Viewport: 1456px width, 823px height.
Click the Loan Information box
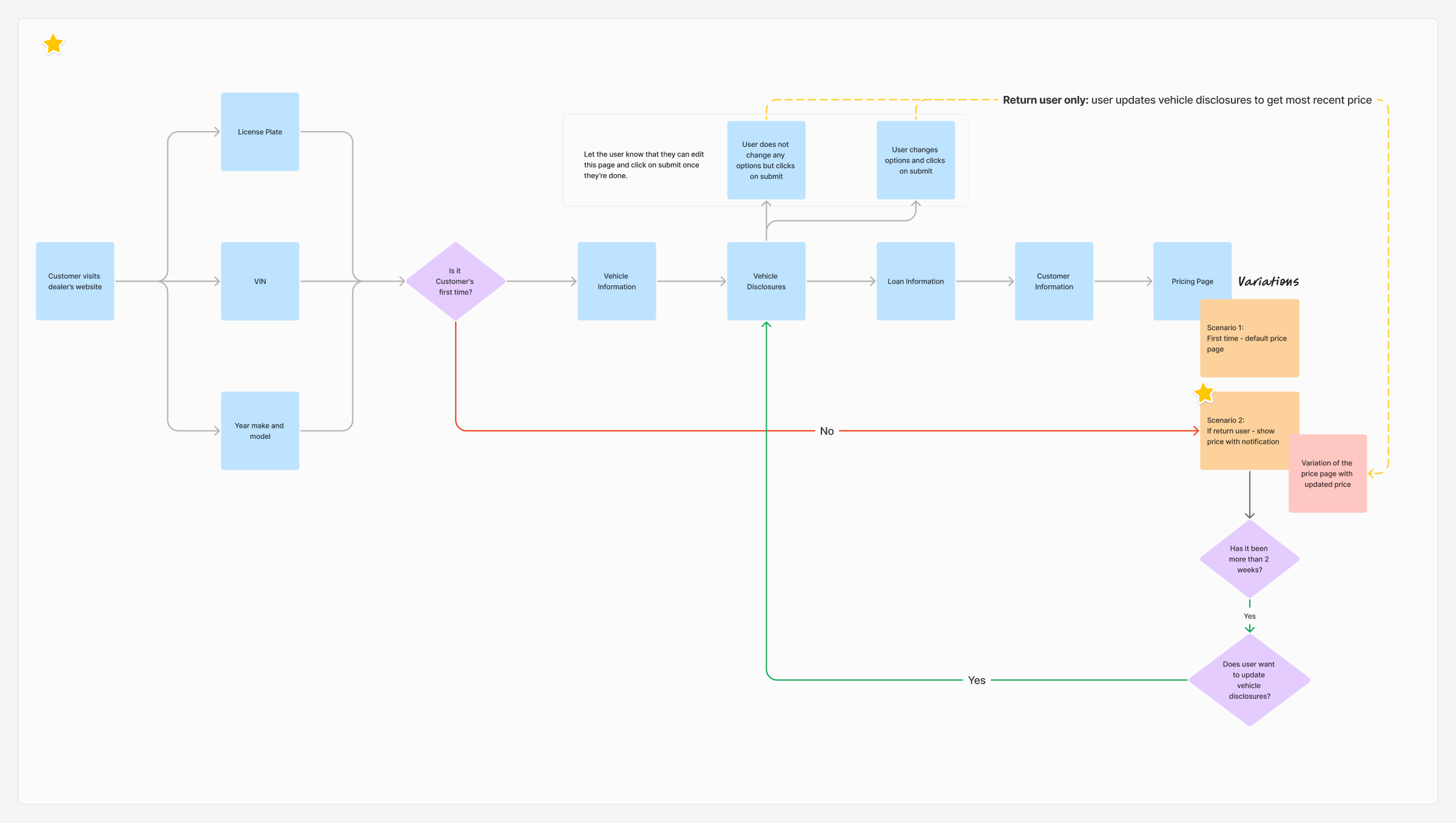(x=916, y=281)
